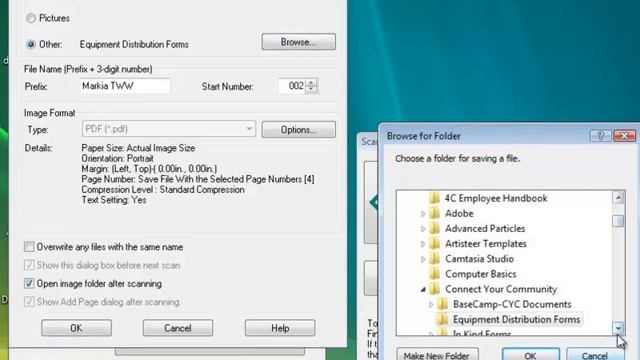
Task: Click the folder icon beside Artisteer Templates
Action: click(435, 244)
